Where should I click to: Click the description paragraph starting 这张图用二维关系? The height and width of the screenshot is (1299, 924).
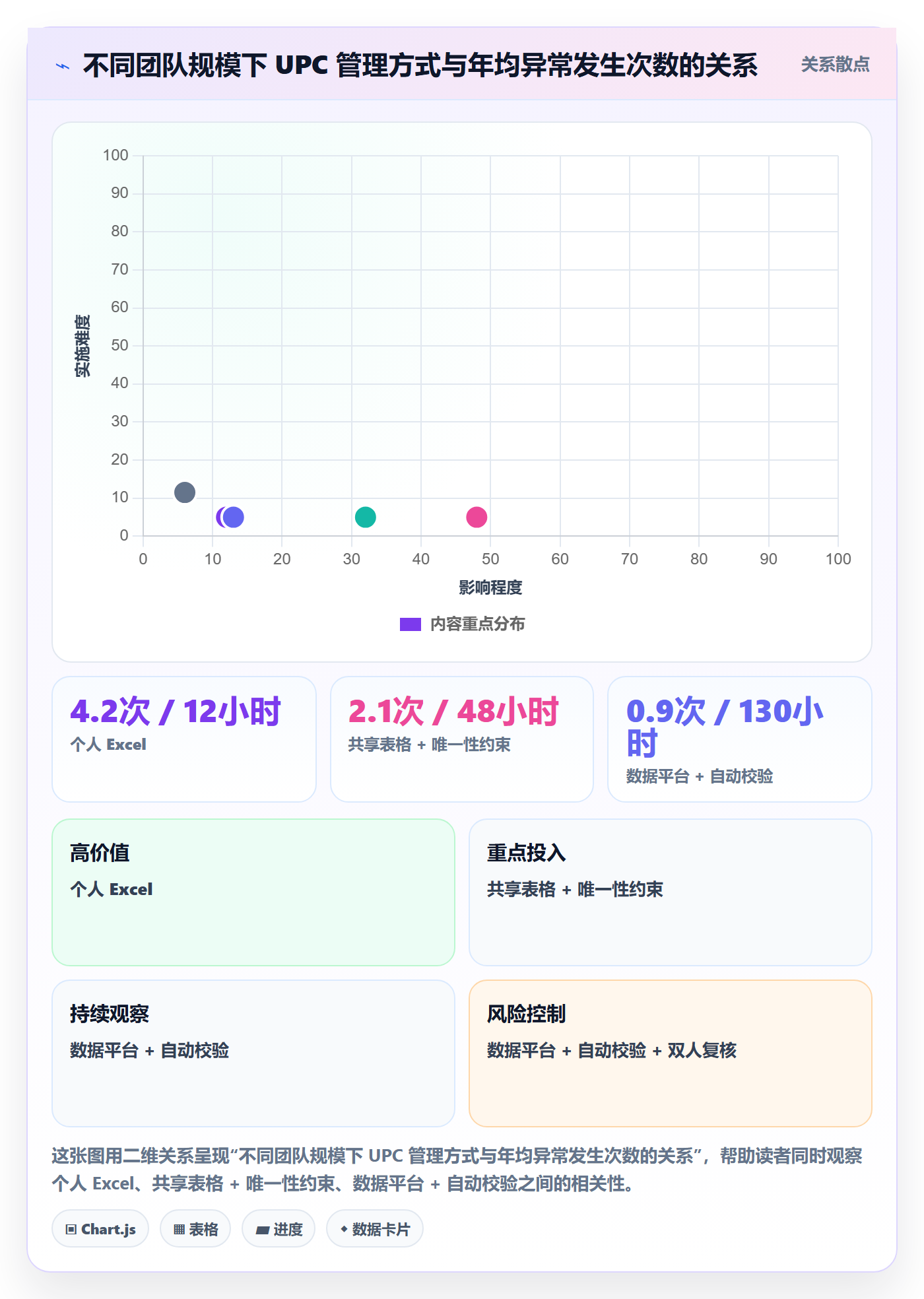(x=457, y=1170)
